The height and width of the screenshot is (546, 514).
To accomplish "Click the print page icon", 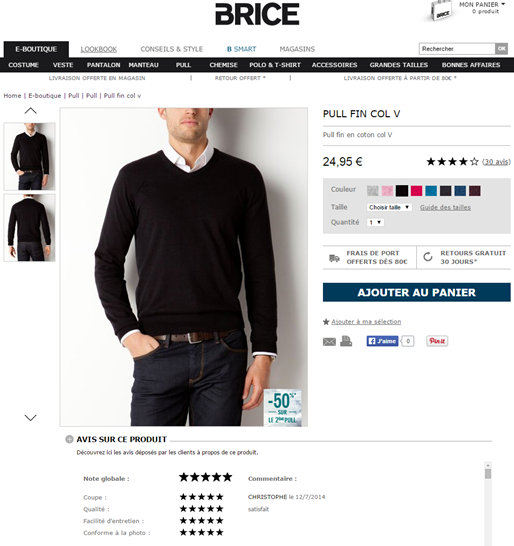I will tap(346, 341).
